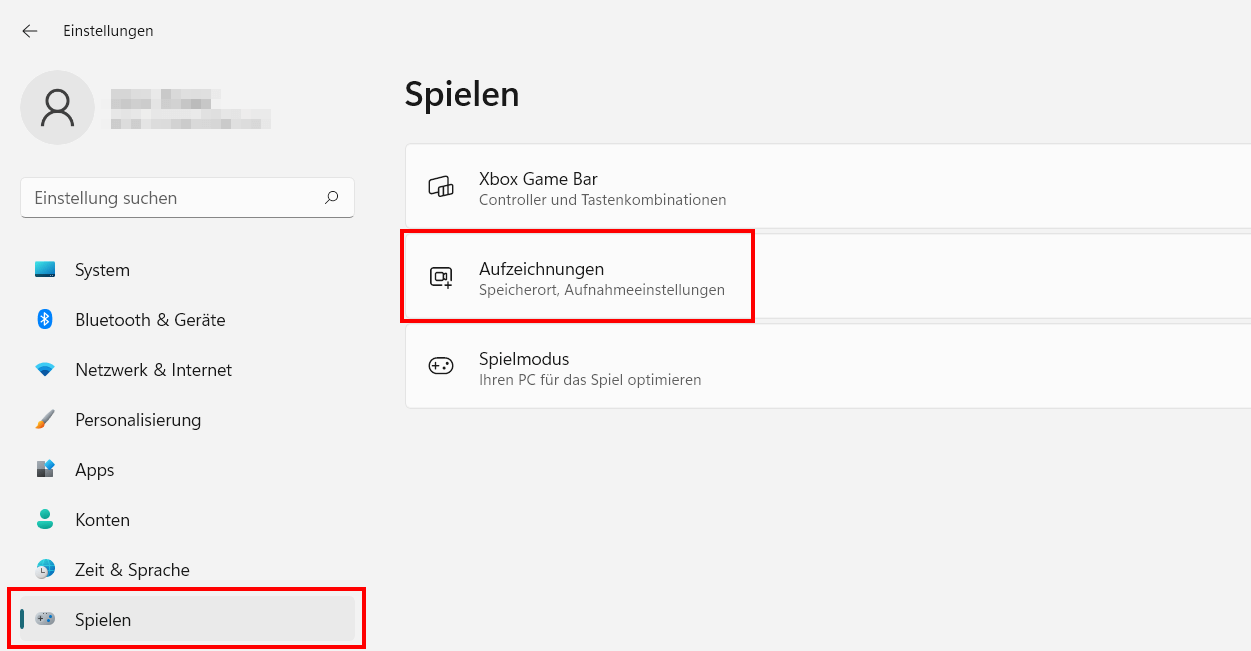The width and height of the screenshot is (1251, 651).
Task: Click the Netzwerk & Internet wifi icon
Action: click(x=45, y=370)
